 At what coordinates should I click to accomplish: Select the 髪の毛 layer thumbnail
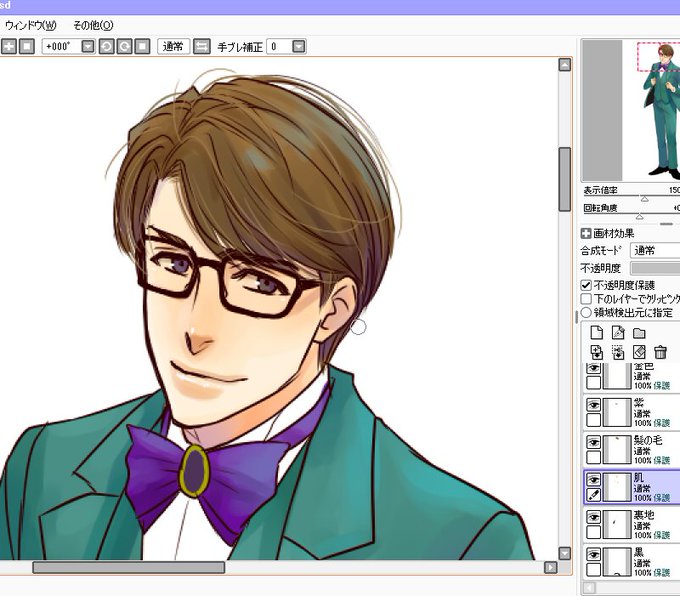pos(617,450)
